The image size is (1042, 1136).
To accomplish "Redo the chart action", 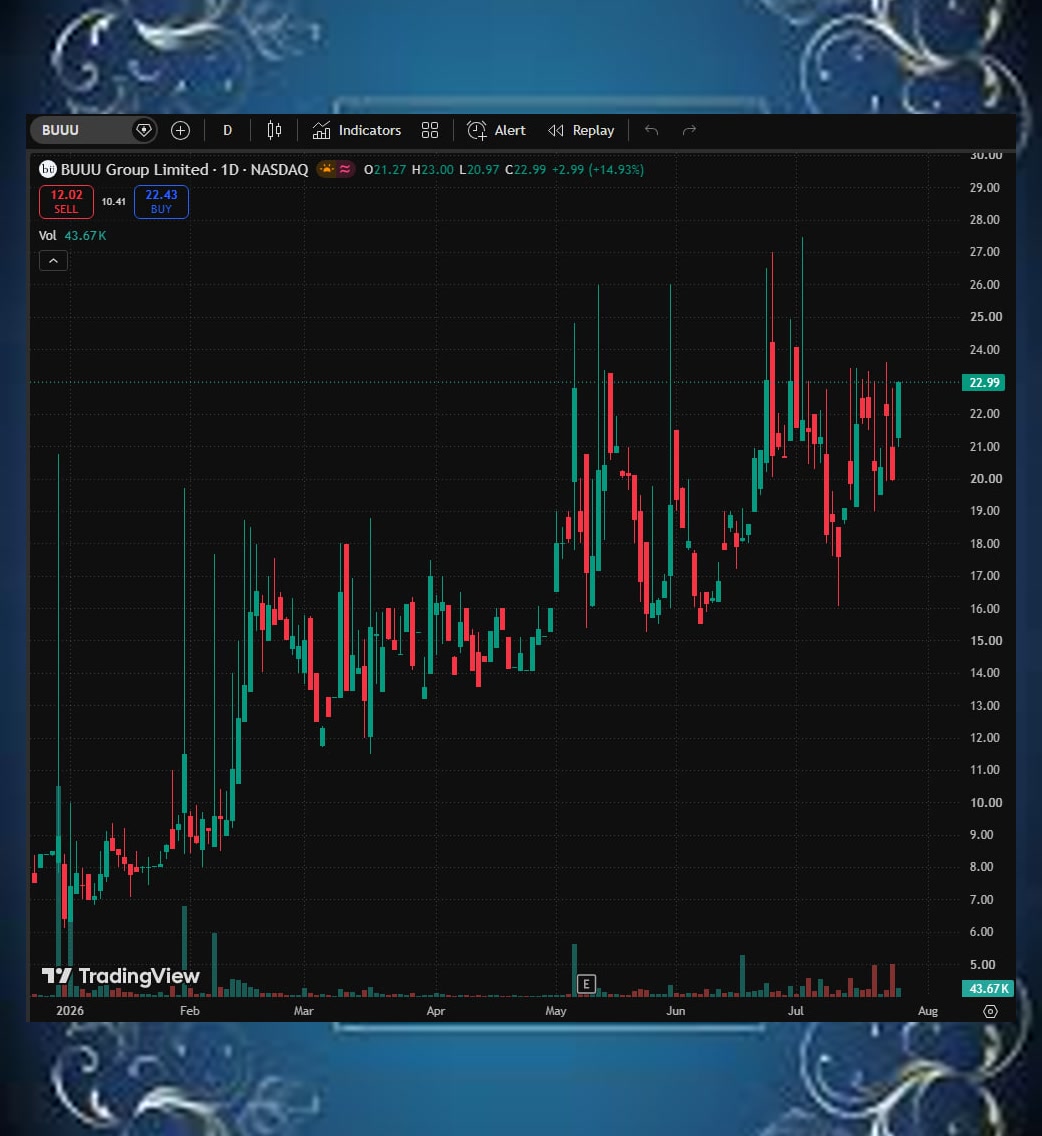I will 689,130.
